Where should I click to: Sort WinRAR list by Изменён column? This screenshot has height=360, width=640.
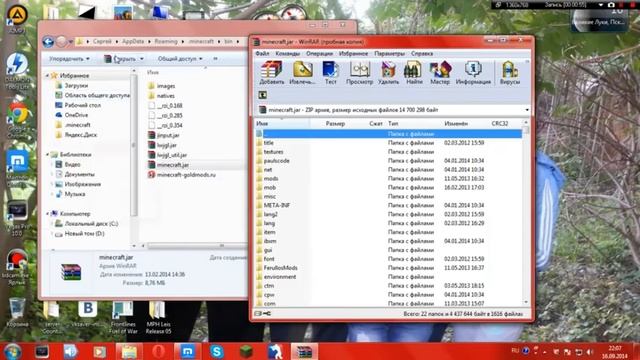pos(456,123)
